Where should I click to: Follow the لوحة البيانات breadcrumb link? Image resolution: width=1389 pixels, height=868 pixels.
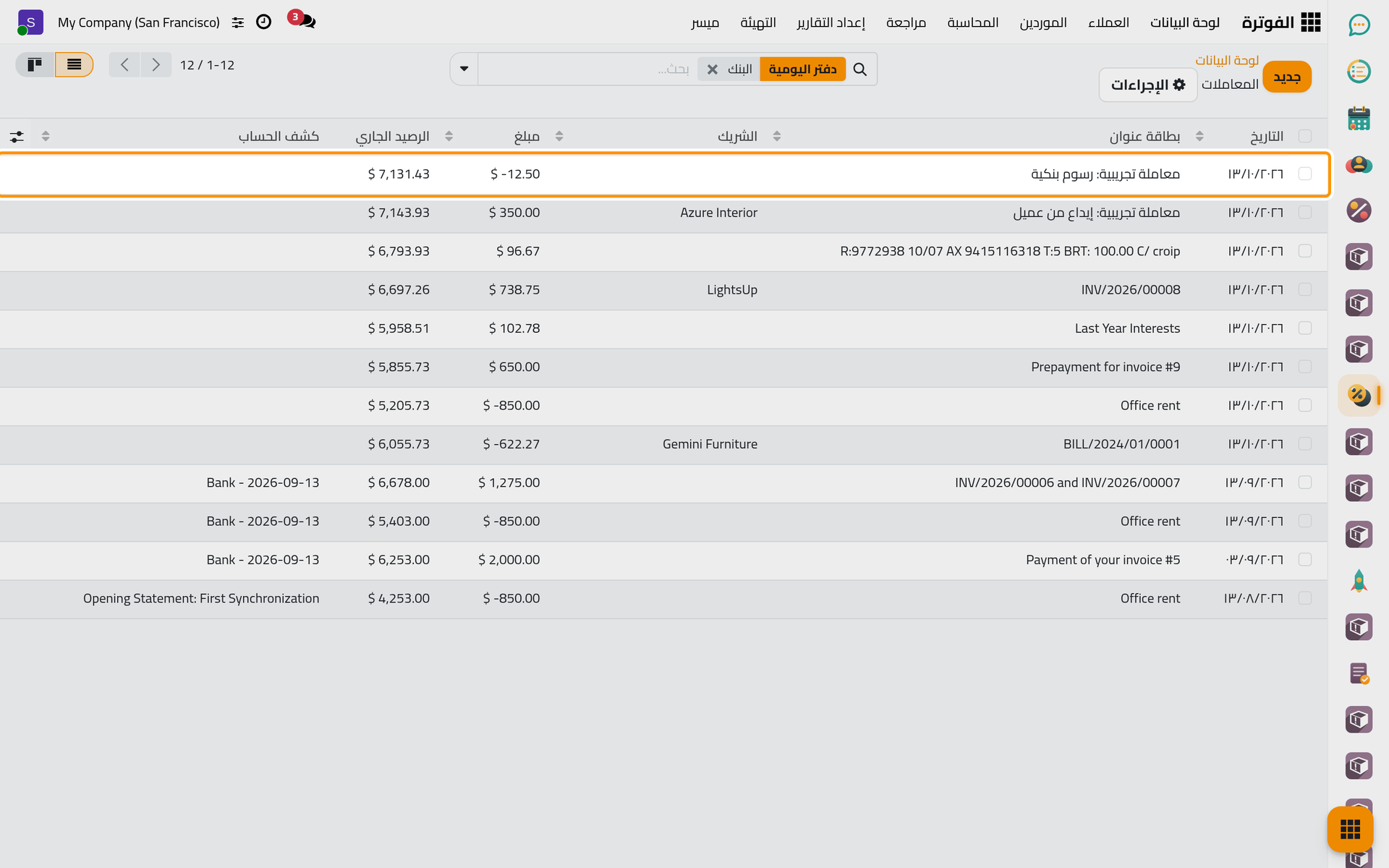pyautogui.click(x=1227, y=60)
